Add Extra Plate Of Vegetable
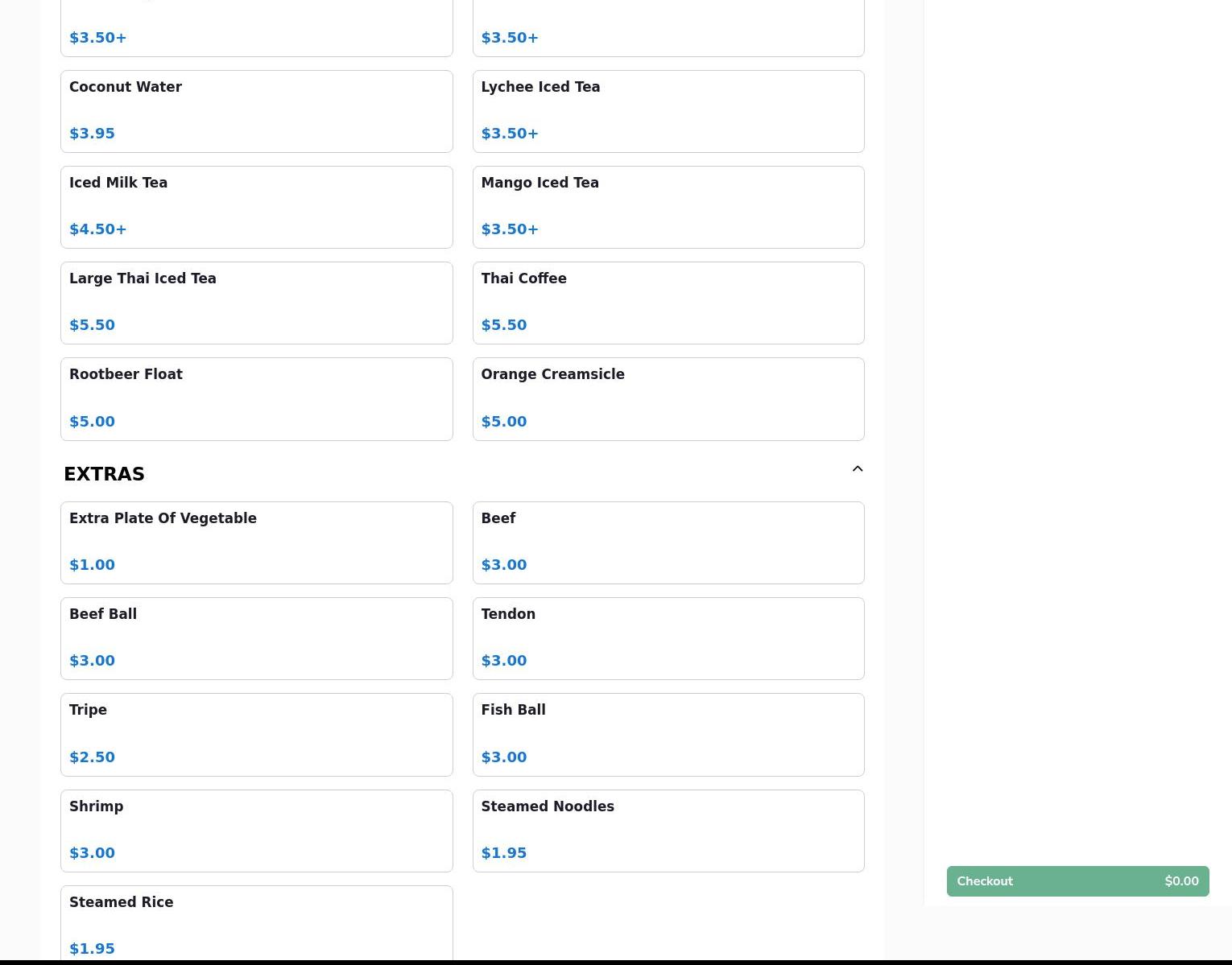Screen dimensions: 1232x965 click(256, 542)
